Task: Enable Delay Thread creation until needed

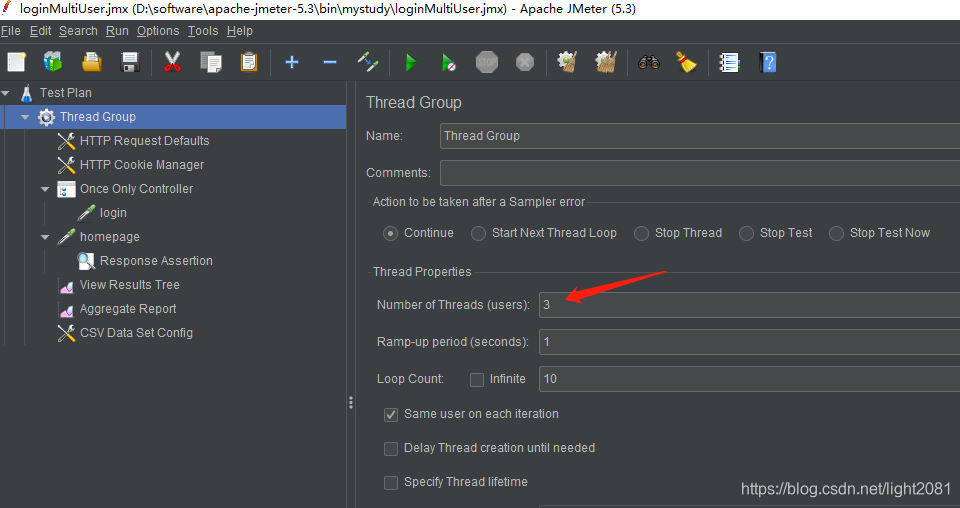Action: click(391, 449)
